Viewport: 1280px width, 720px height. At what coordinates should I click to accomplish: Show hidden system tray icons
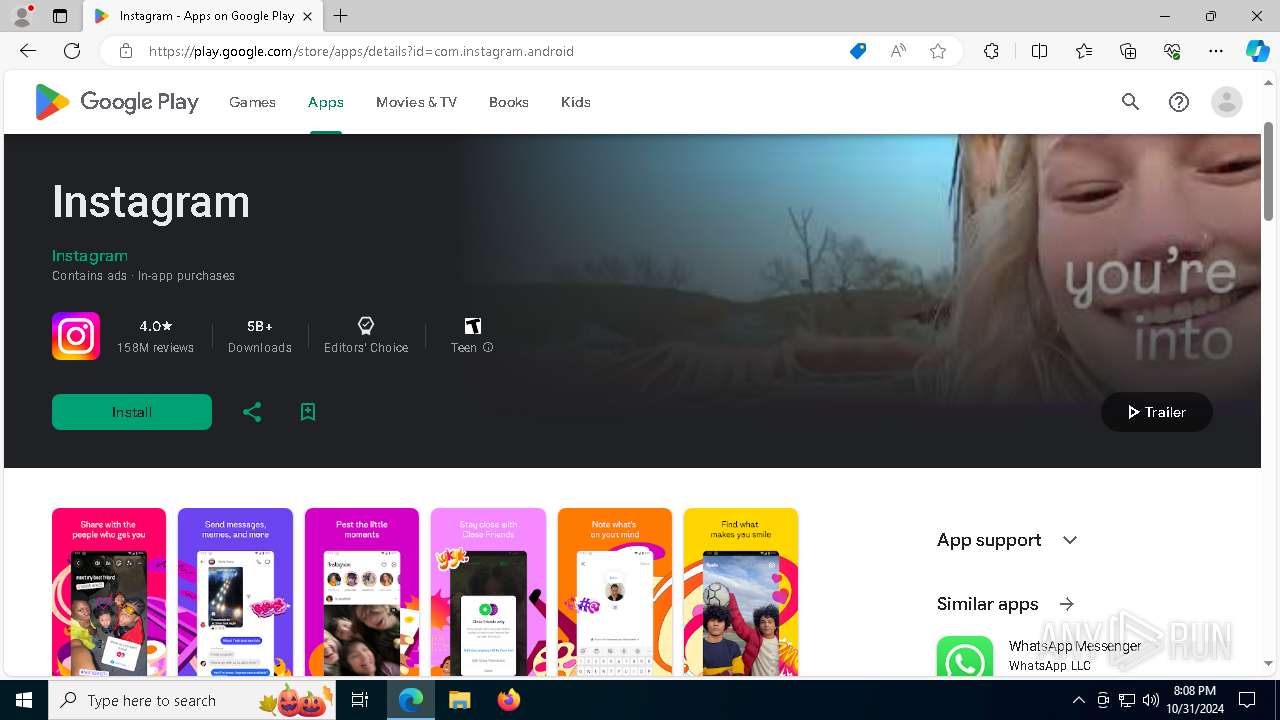pyautogui.click(x=1078, y=700)
